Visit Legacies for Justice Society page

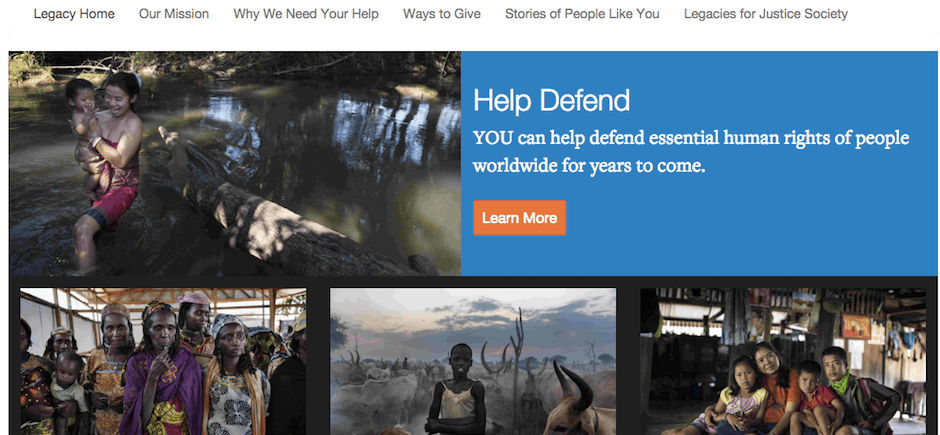(766, 13)
